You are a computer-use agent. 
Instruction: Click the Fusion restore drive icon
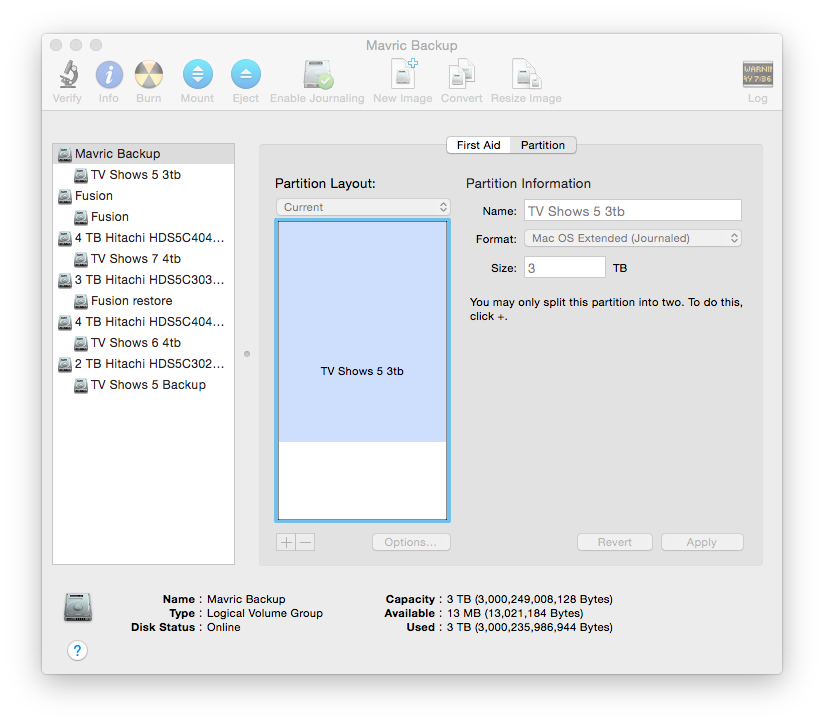(80, 301)
